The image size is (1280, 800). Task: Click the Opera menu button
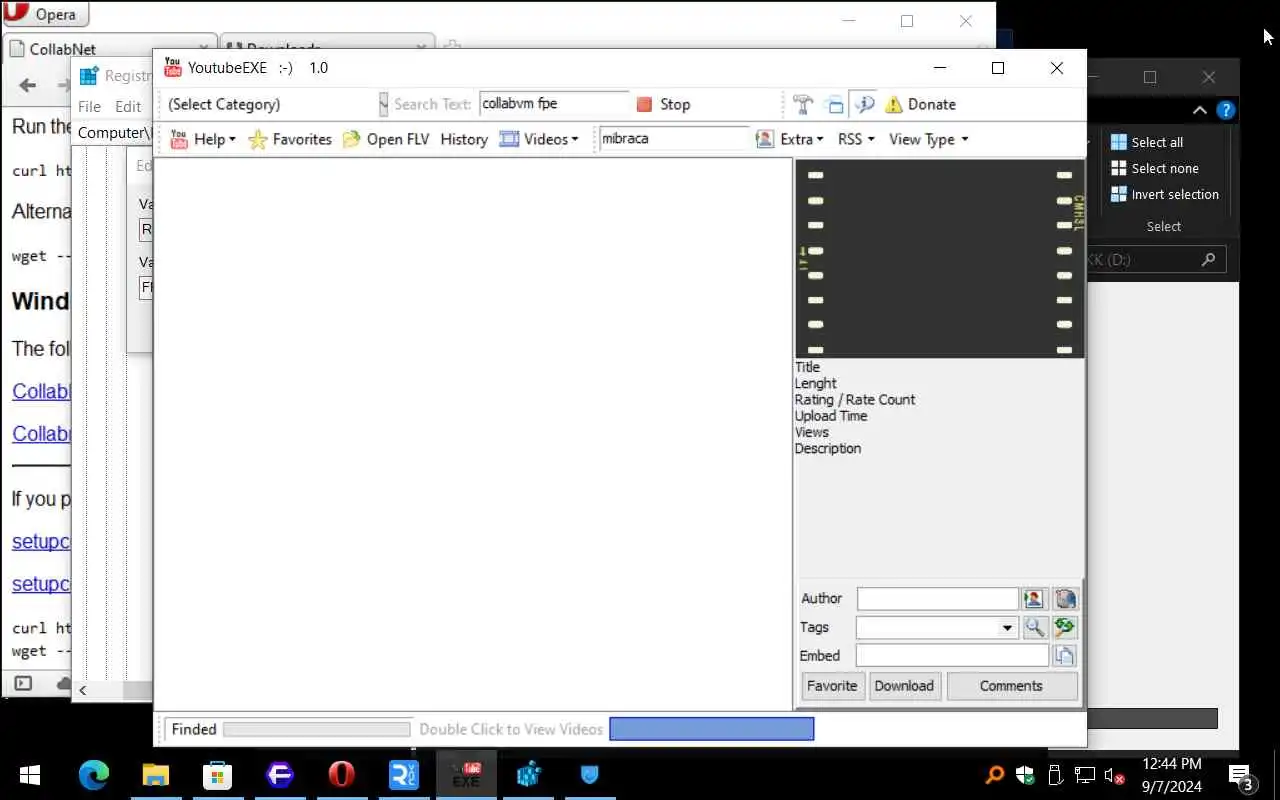[45, 14]
